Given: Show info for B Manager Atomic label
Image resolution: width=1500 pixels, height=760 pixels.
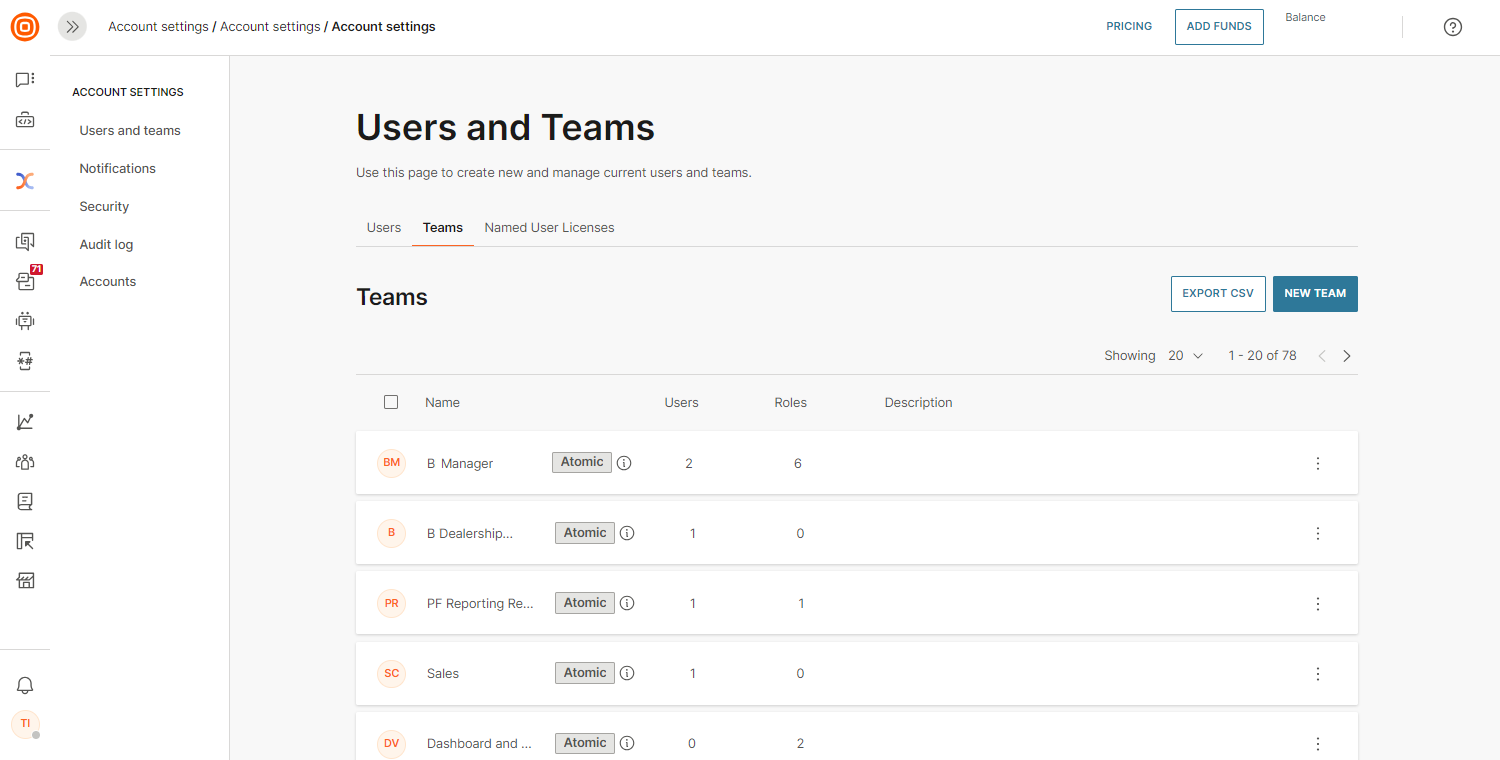Looking at the screenshot, I should pyautogui.click(x=624, y=463).
